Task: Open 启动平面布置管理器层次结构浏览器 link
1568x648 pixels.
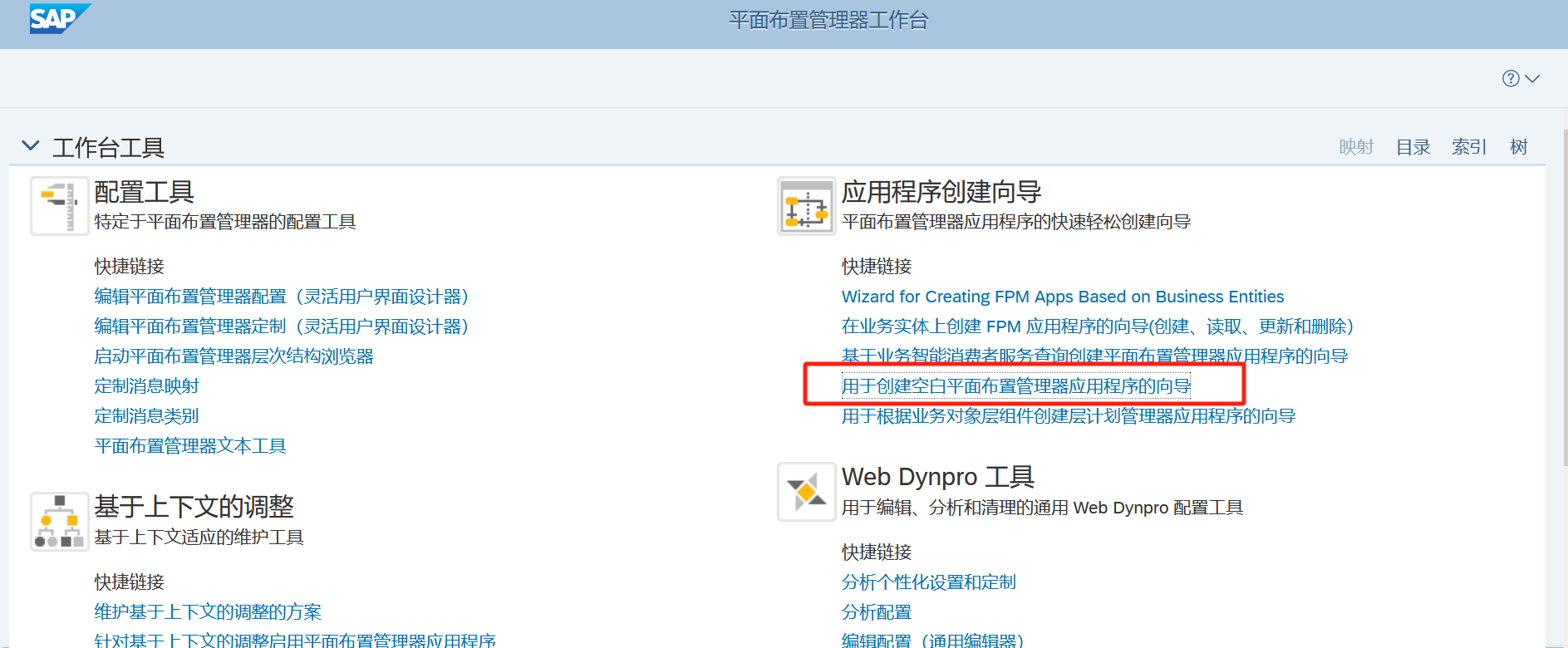Action: coord(233,356)
